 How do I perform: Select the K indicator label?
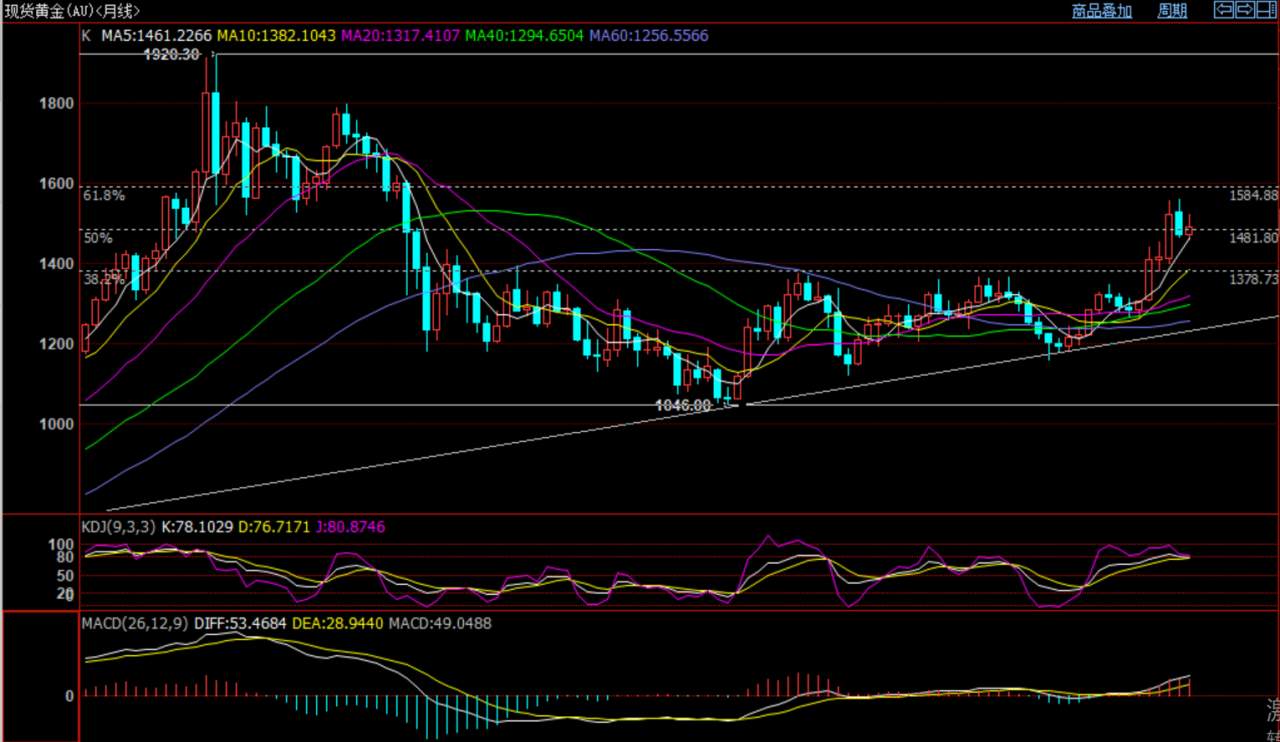coord(86,36)
